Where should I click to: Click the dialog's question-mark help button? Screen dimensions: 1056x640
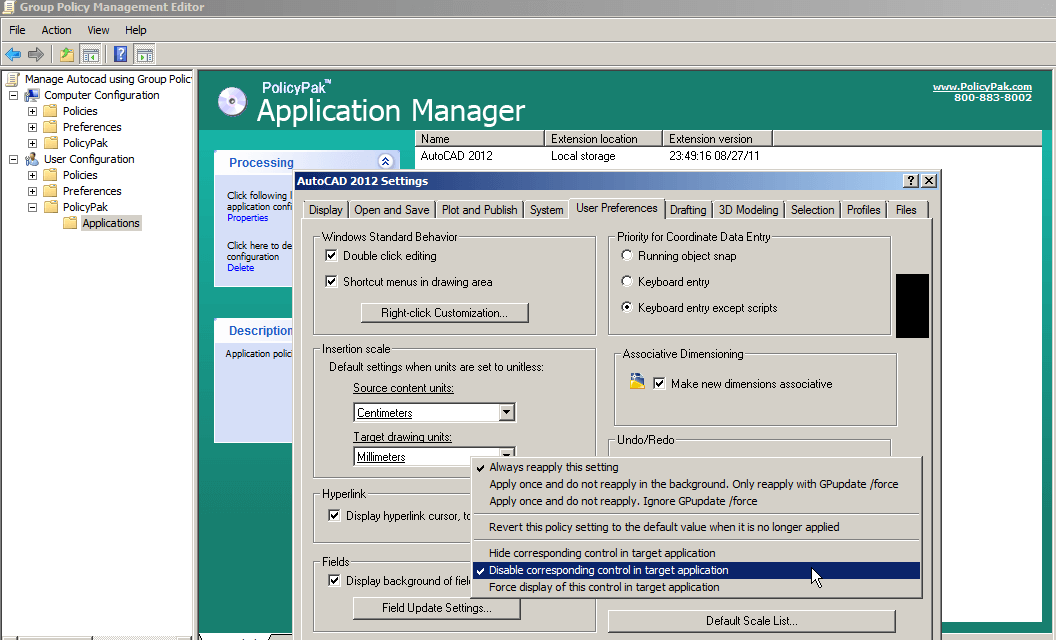(x=911, y=181)
